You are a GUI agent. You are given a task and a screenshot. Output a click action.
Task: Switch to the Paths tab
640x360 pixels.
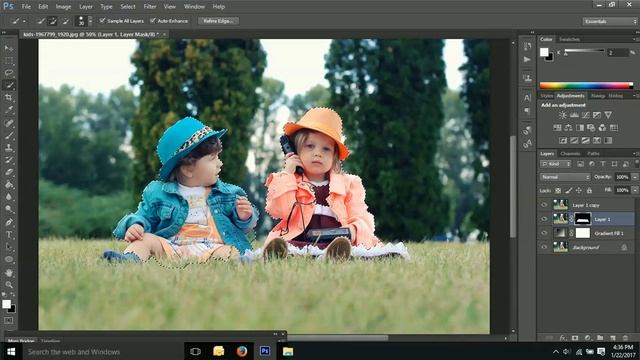pyautogui.click(x=593, y=153)
